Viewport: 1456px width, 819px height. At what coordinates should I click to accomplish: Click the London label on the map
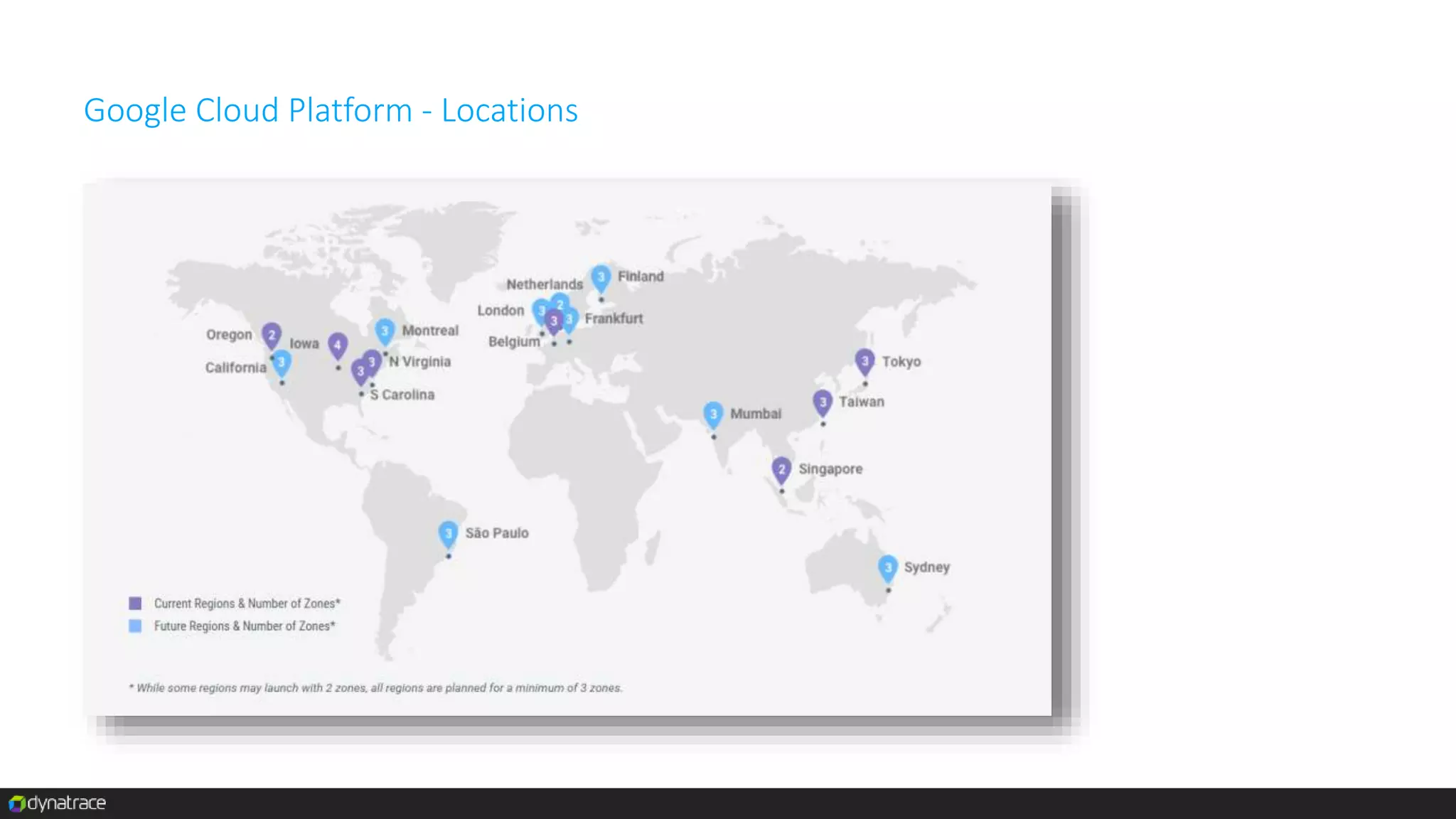pos(500,311)
